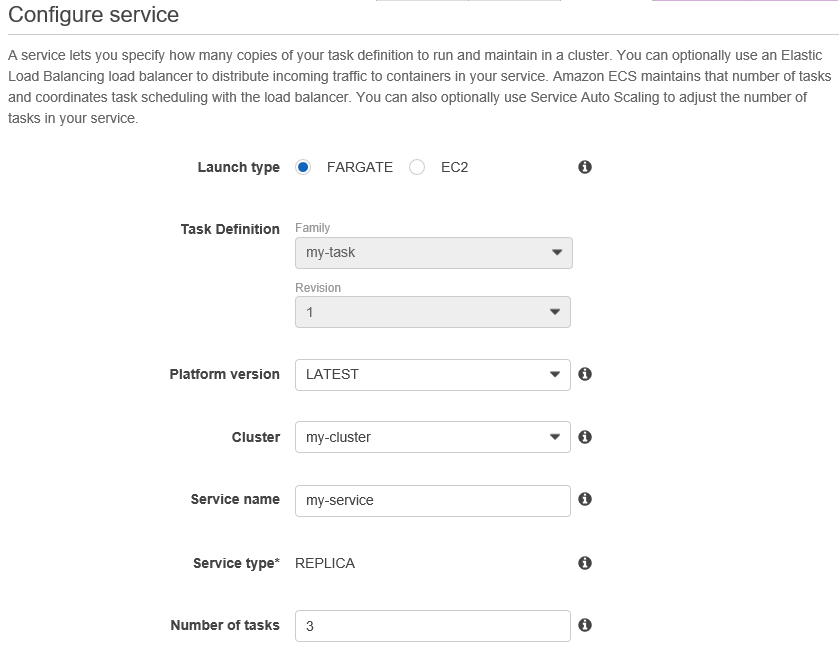Image resolution: width=839 pixels, height=657 pixels.
Task: Focus the Number of tasks field
Action: coord(433,626)
